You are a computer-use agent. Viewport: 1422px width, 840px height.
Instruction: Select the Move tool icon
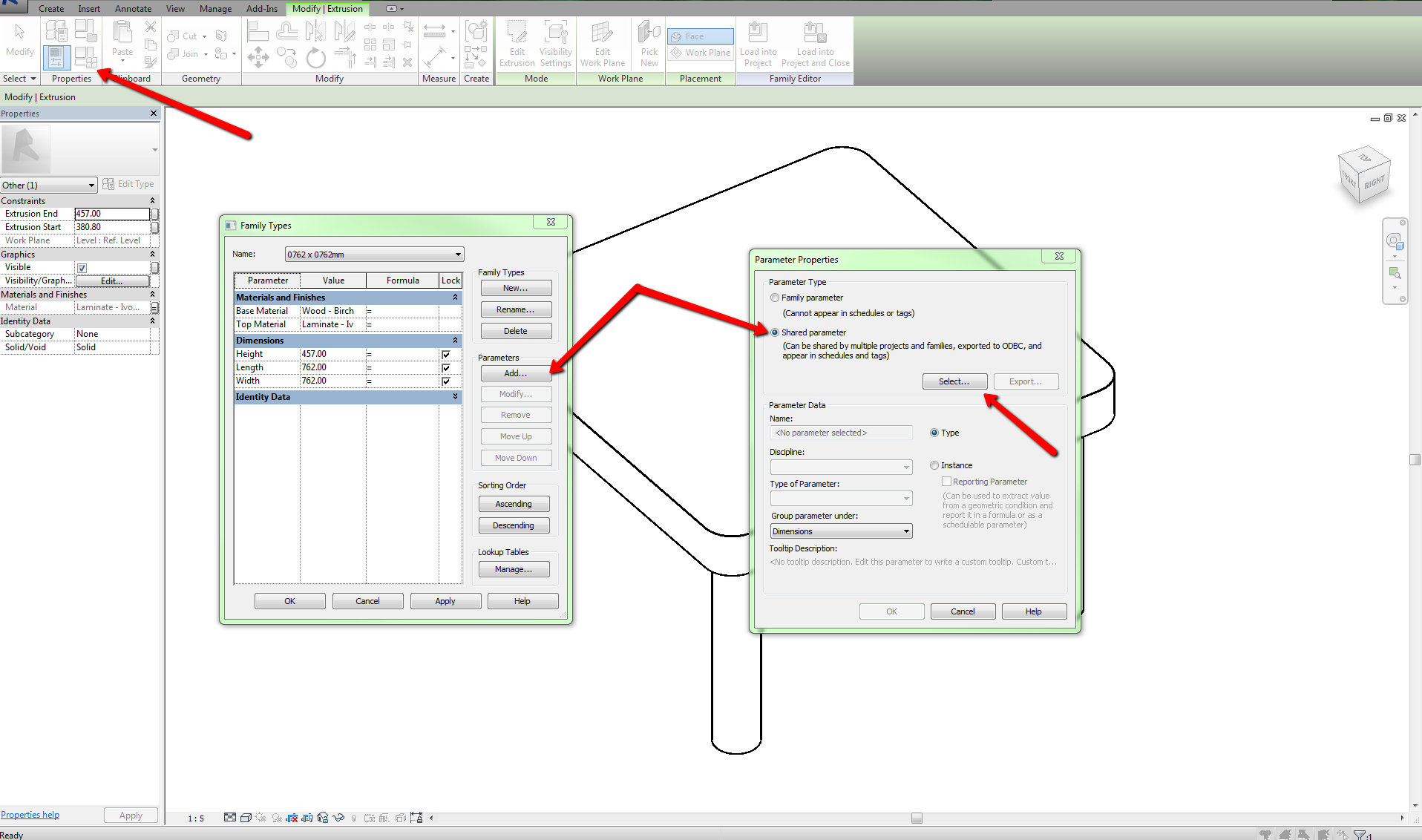258,57
